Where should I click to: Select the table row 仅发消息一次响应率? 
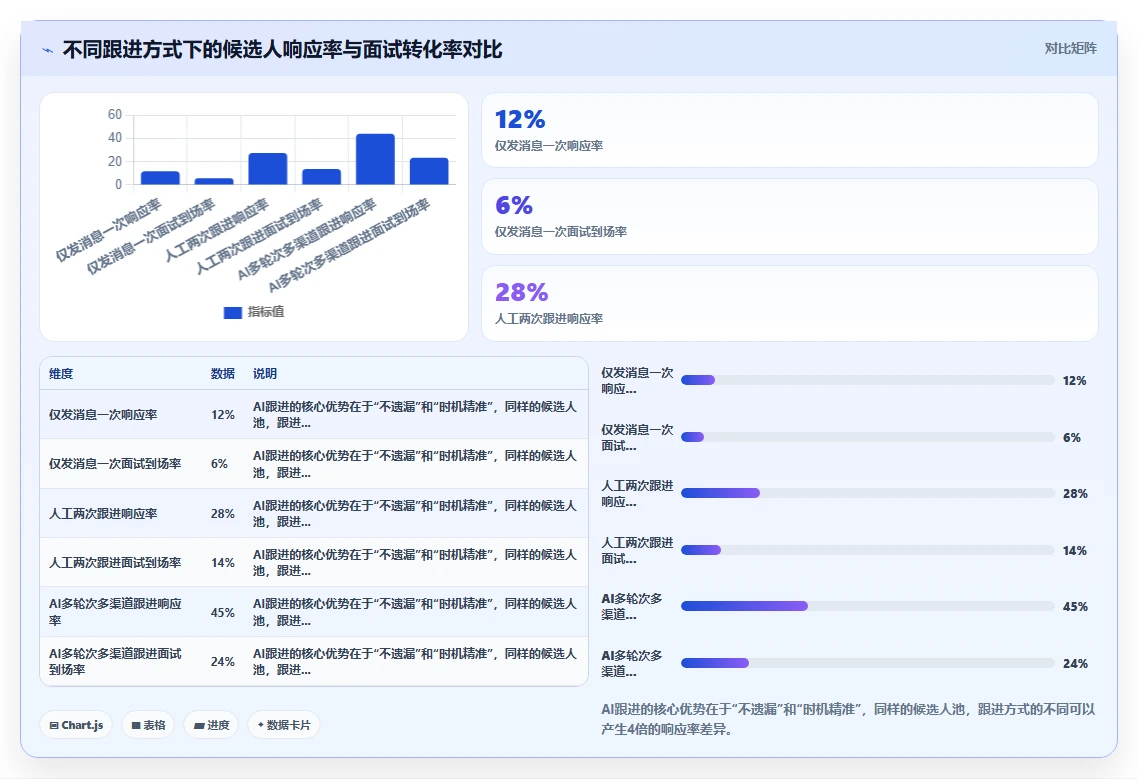314,415
